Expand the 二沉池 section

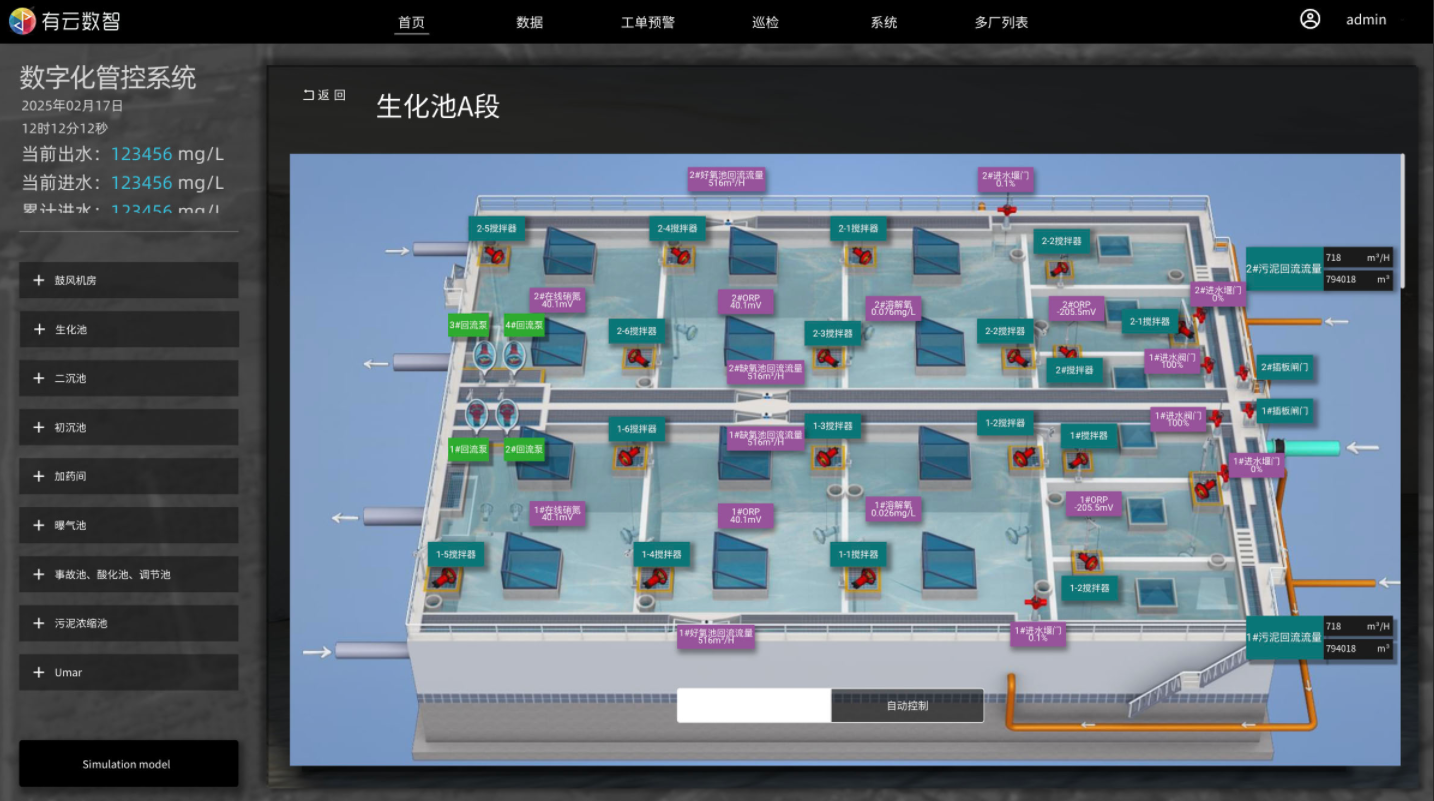click(129, 378)
